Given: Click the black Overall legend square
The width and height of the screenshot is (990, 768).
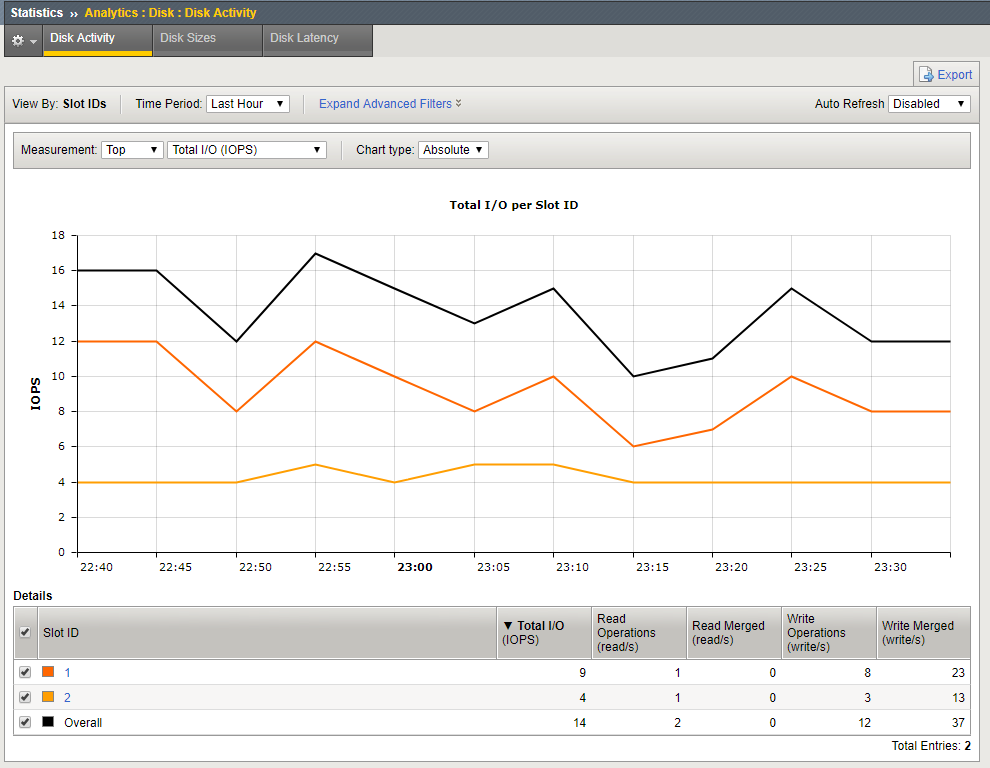Looking at the screenshot, I should coord(48,722).
